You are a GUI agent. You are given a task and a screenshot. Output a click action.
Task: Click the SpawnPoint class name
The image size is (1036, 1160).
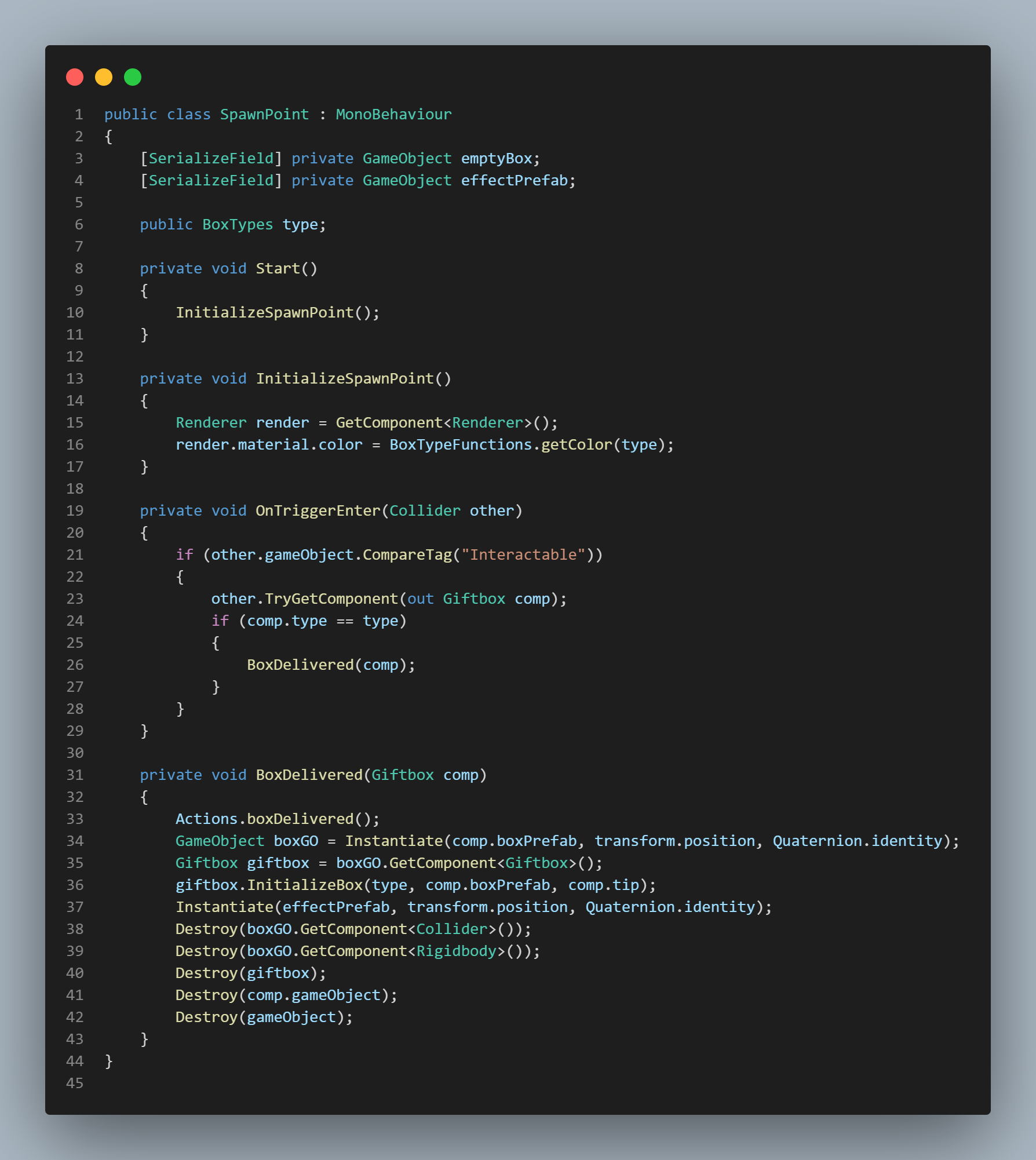point(264,114)
